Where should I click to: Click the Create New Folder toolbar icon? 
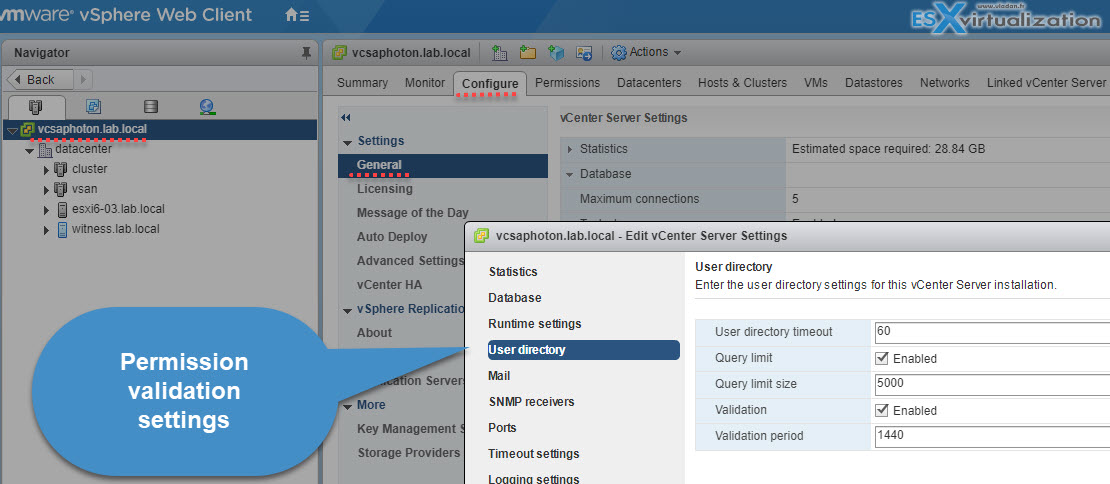pyautogui.click(x=527, y=52)
